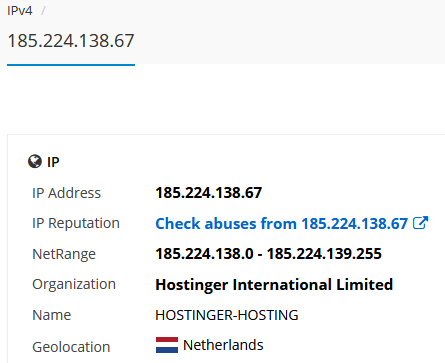
Task: Select the NetRange value 185.224.138.0 - 185.224.139.255
Action: [268, 254]
